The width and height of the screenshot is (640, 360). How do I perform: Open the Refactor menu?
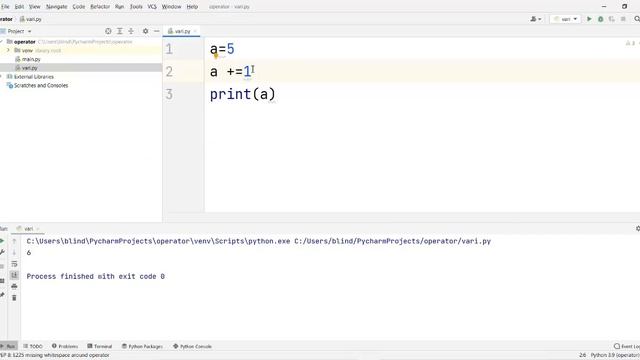pyautogui.click(x=100, y=7)
